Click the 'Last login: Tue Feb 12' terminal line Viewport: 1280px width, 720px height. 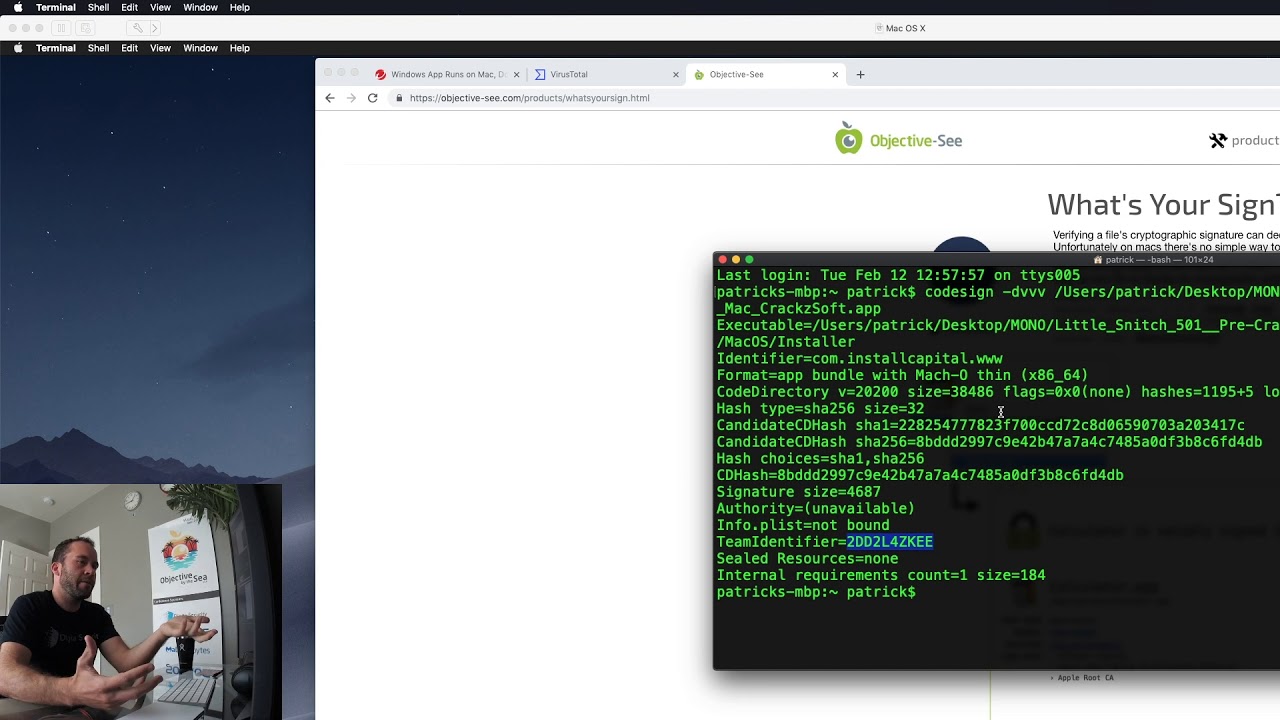pyautogui.click(x=898, y=275)
